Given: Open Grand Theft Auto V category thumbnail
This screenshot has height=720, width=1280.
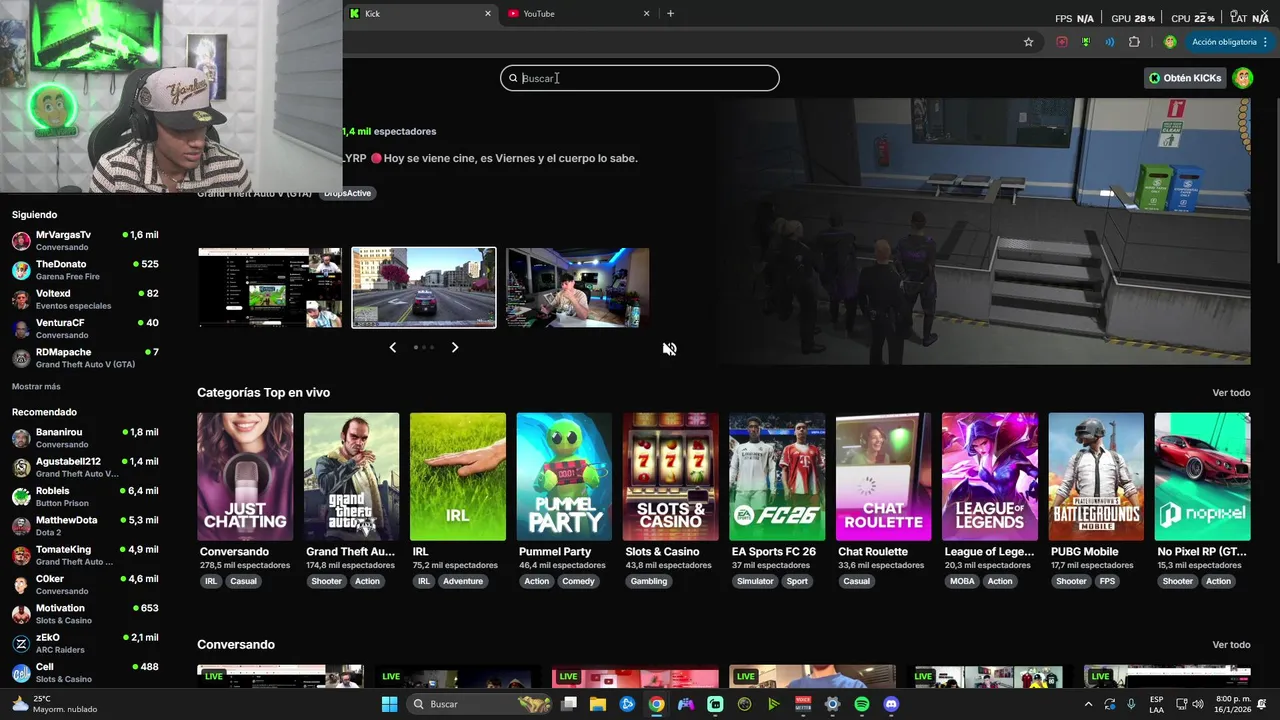Looking at the screenshot, I should pos(351,477).
